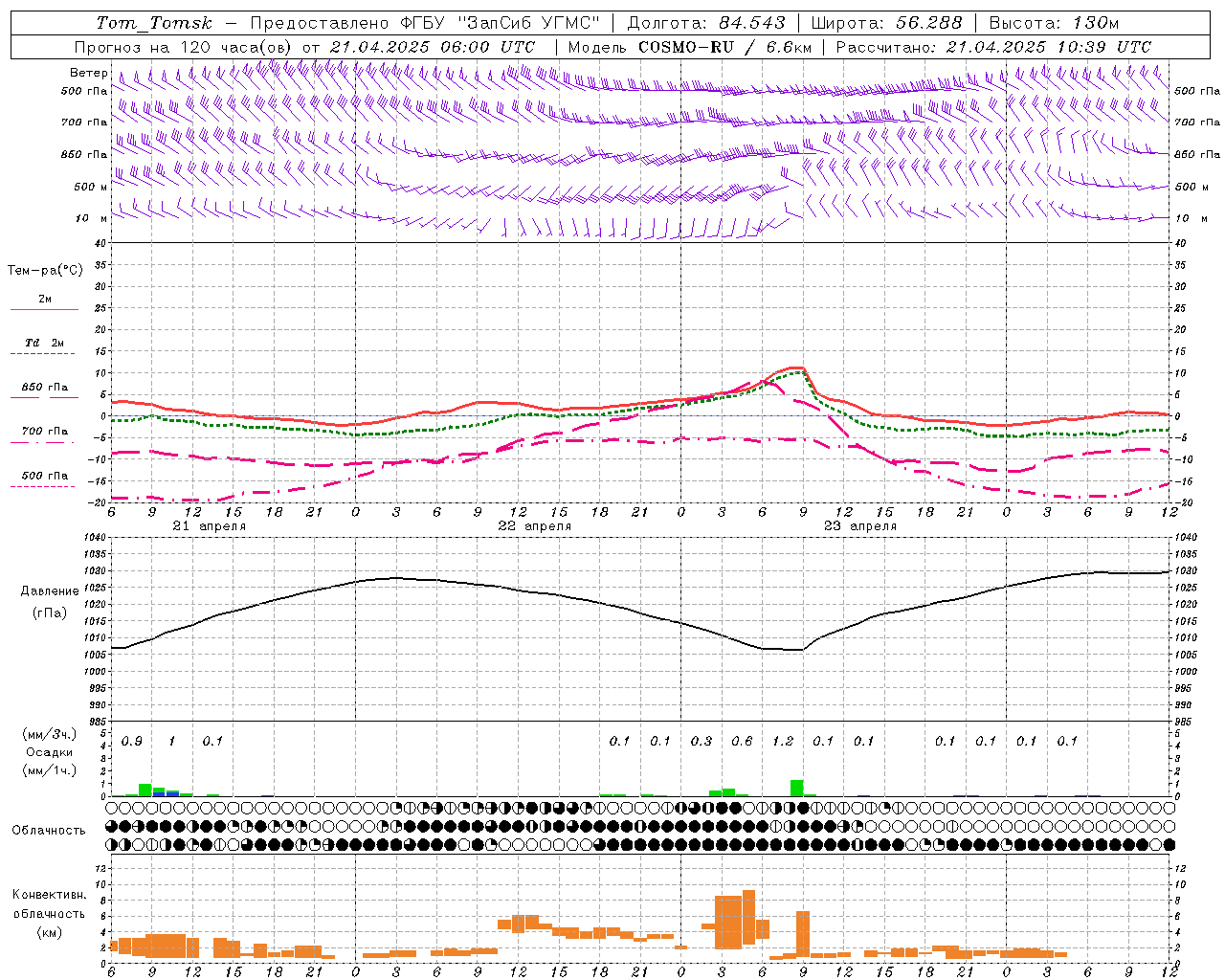Click the 0.6 precipitation total
This screenshot has height=980, width=1225.
(x=742, y=742)
